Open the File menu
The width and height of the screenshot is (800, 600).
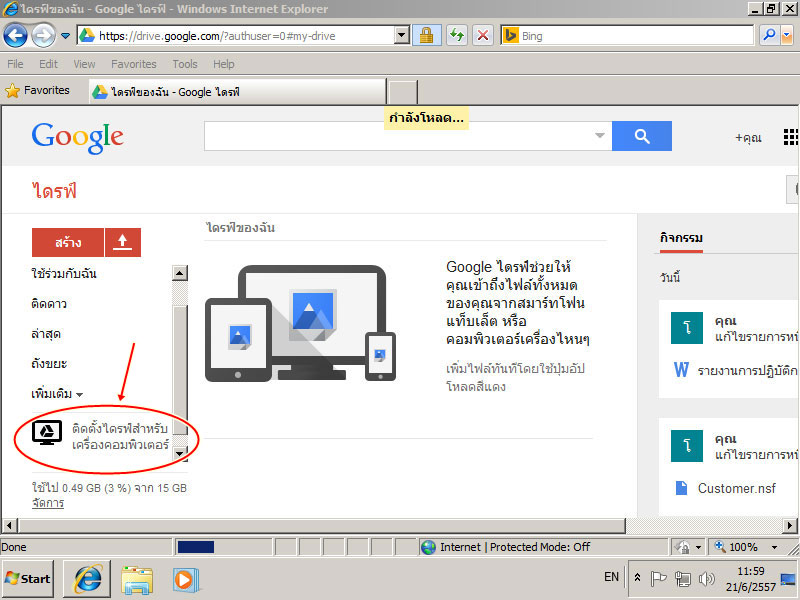pyautogui.click(x=15, y=64)
